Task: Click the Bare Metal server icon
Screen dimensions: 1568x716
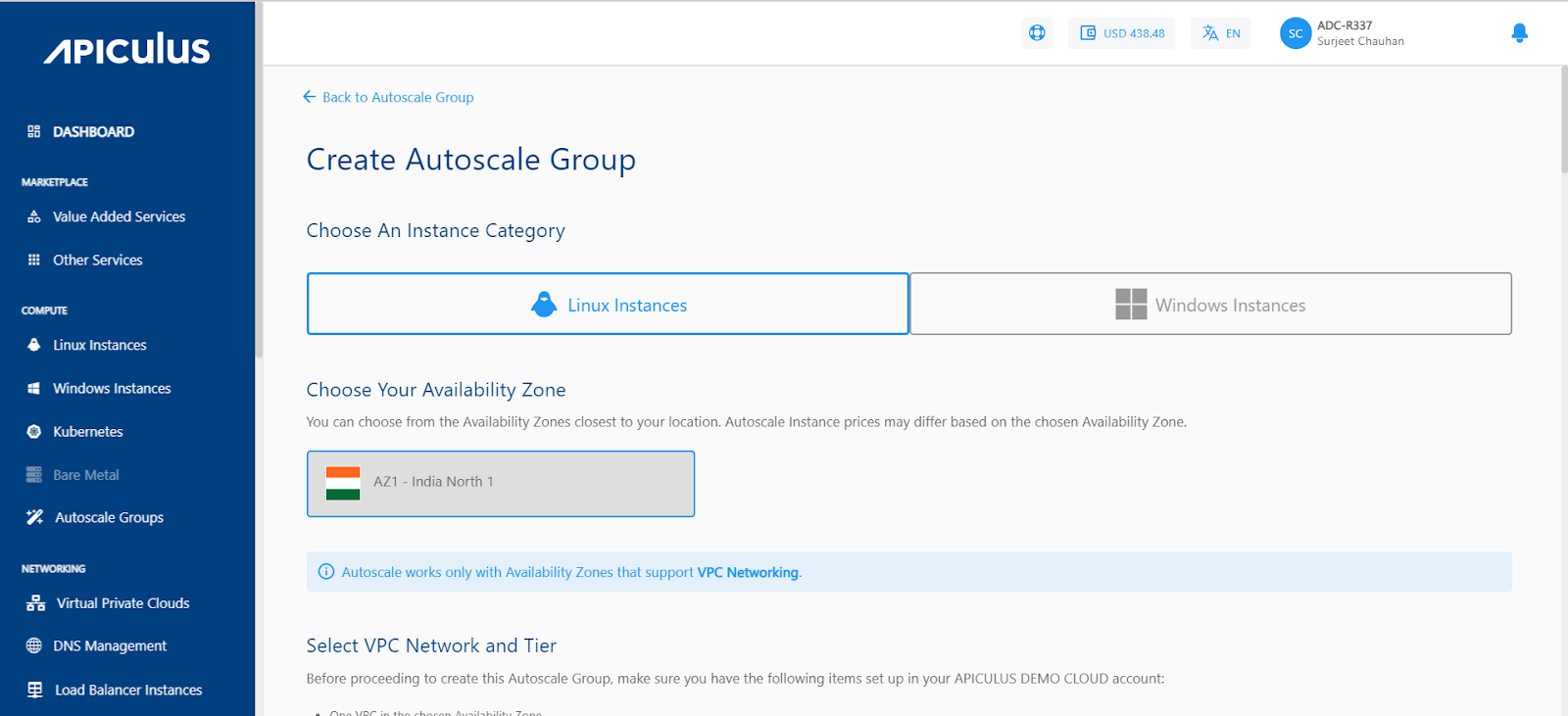Action: (x=34, y=475)
